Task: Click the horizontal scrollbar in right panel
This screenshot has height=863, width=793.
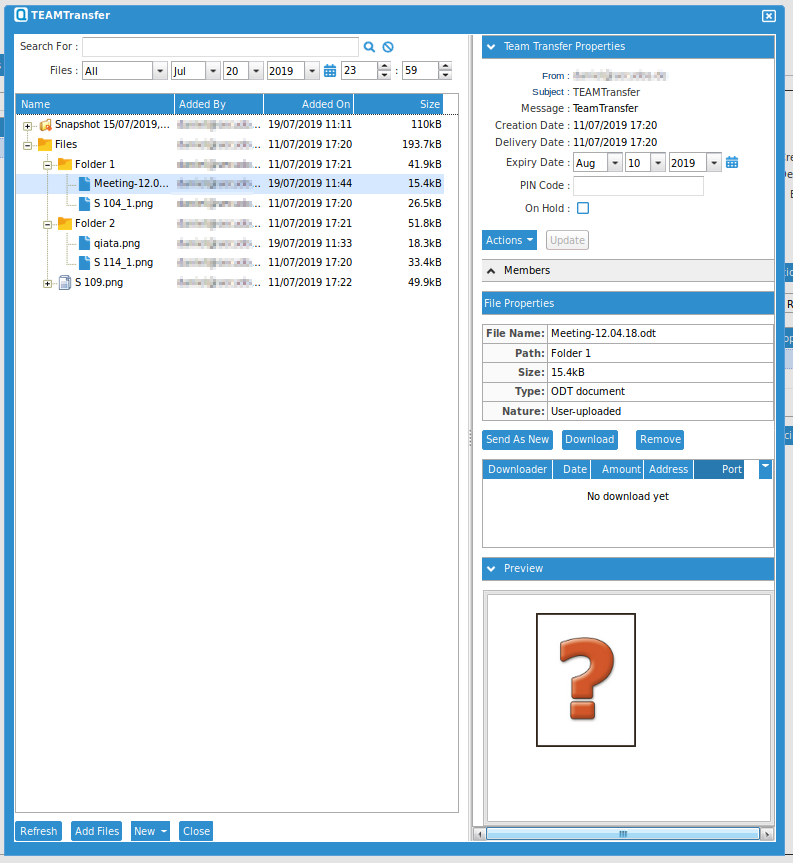Action: [622, 834]
